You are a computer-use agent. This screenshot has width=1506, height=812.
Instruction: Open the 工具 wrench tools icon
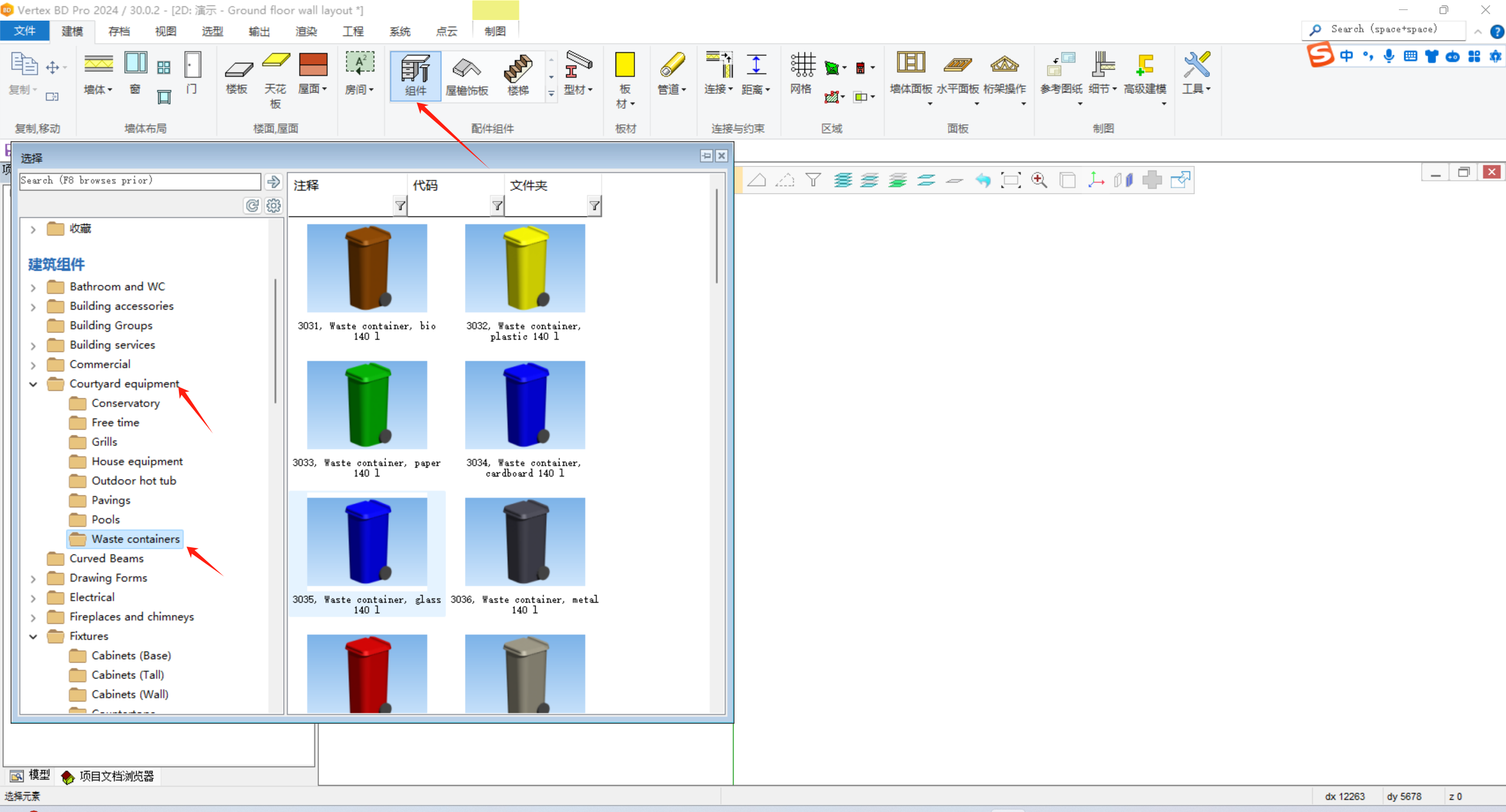tap(1196, 65)
